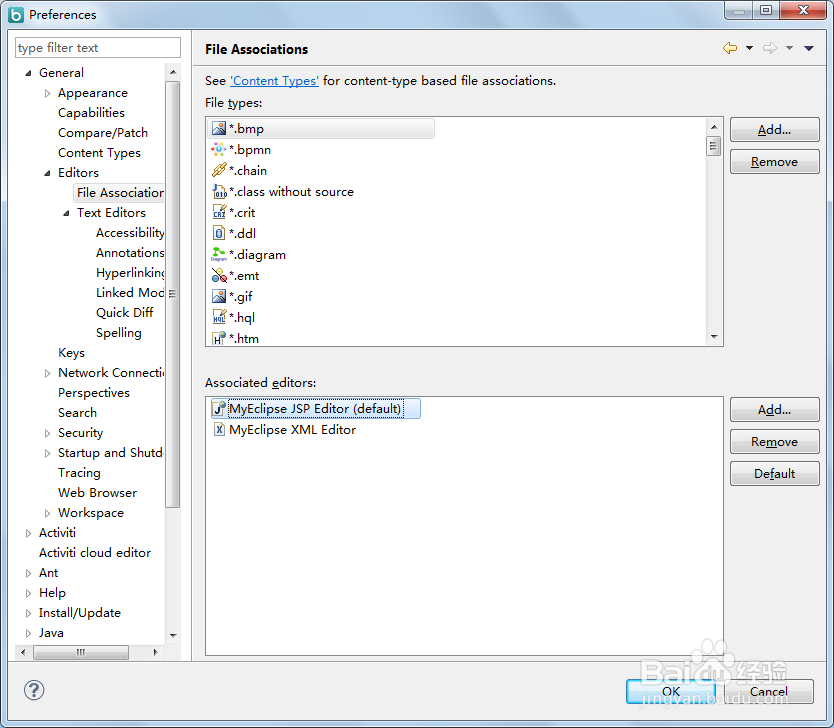
Task: Expand the Security node
Action: 47,433
